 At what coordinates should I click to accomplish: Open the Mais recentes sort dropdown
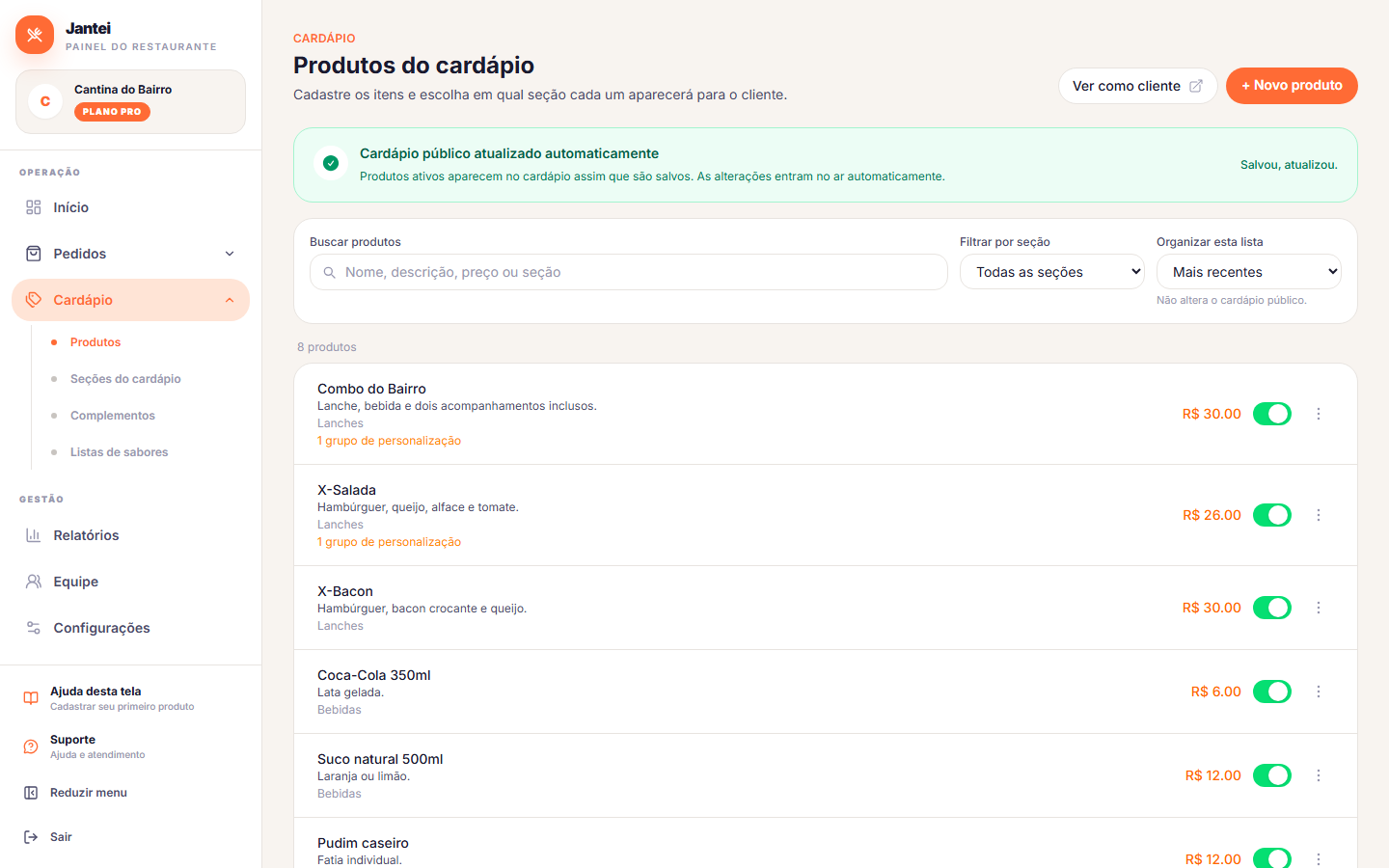click(1249, 272)
